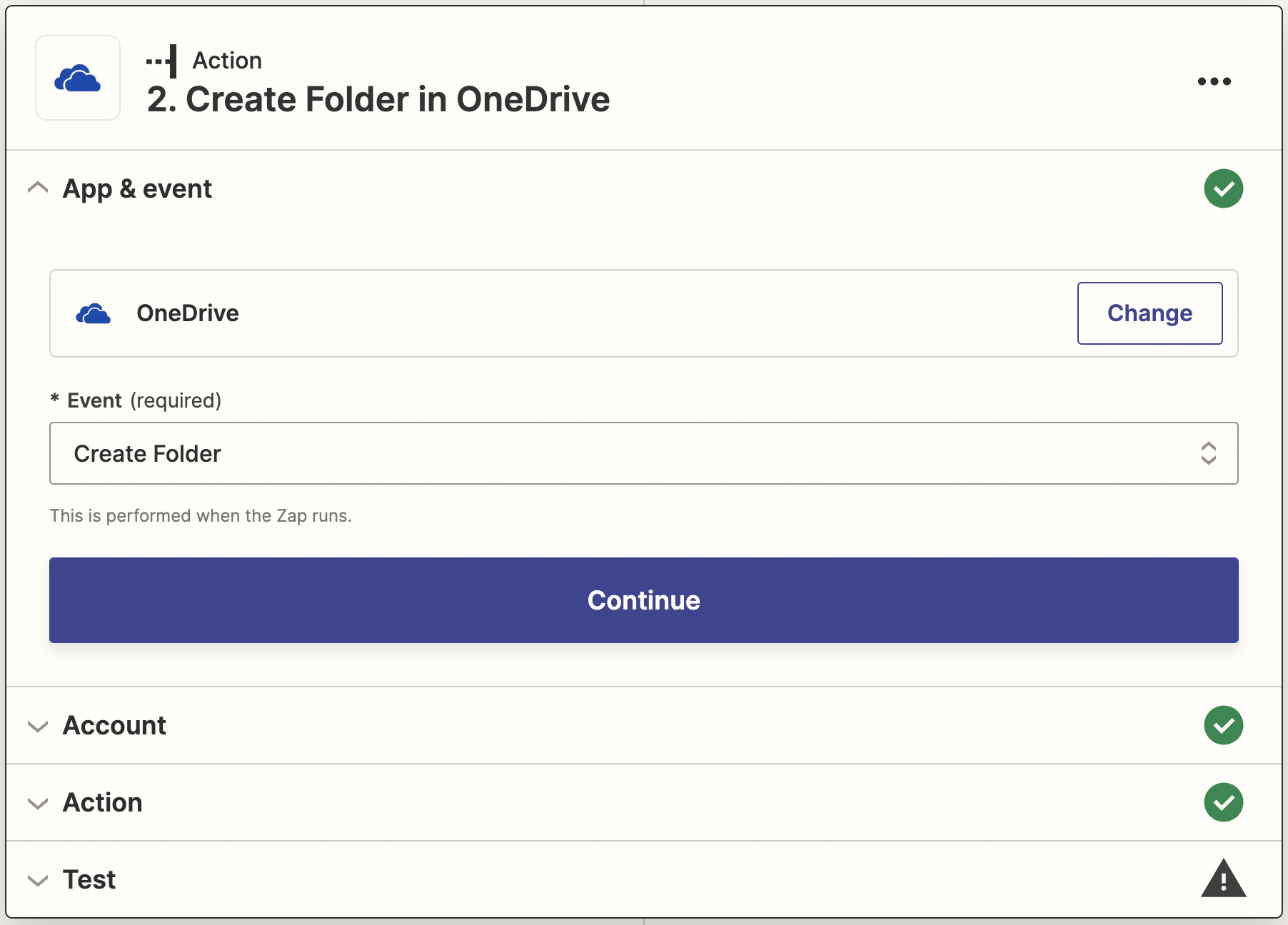Click the OneDrive app name text

pyautogui.click(x=188, y=313)
